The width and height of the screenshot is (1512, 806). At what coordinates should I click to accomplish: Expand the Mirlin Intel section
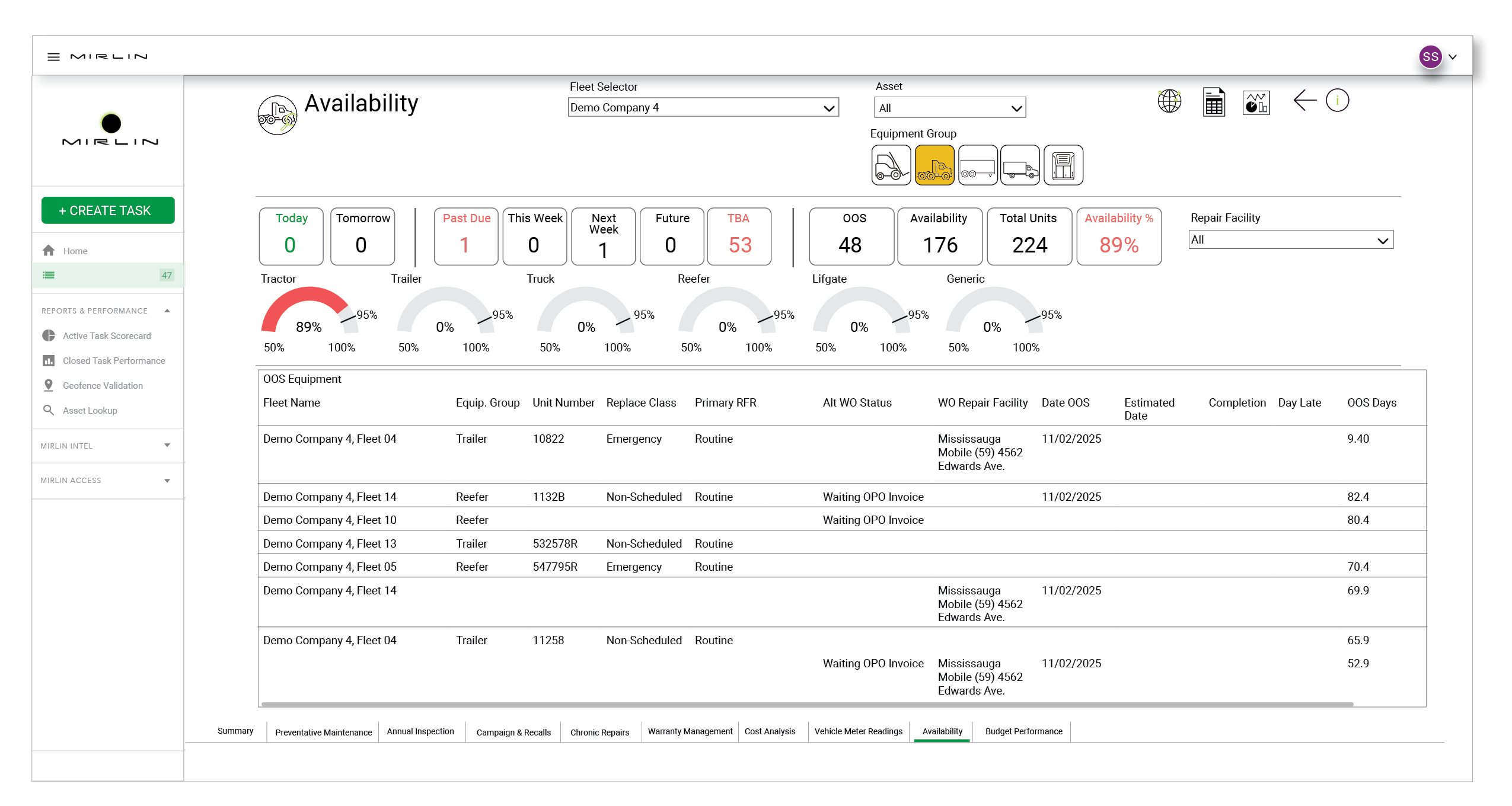click(x=107, y=446)
